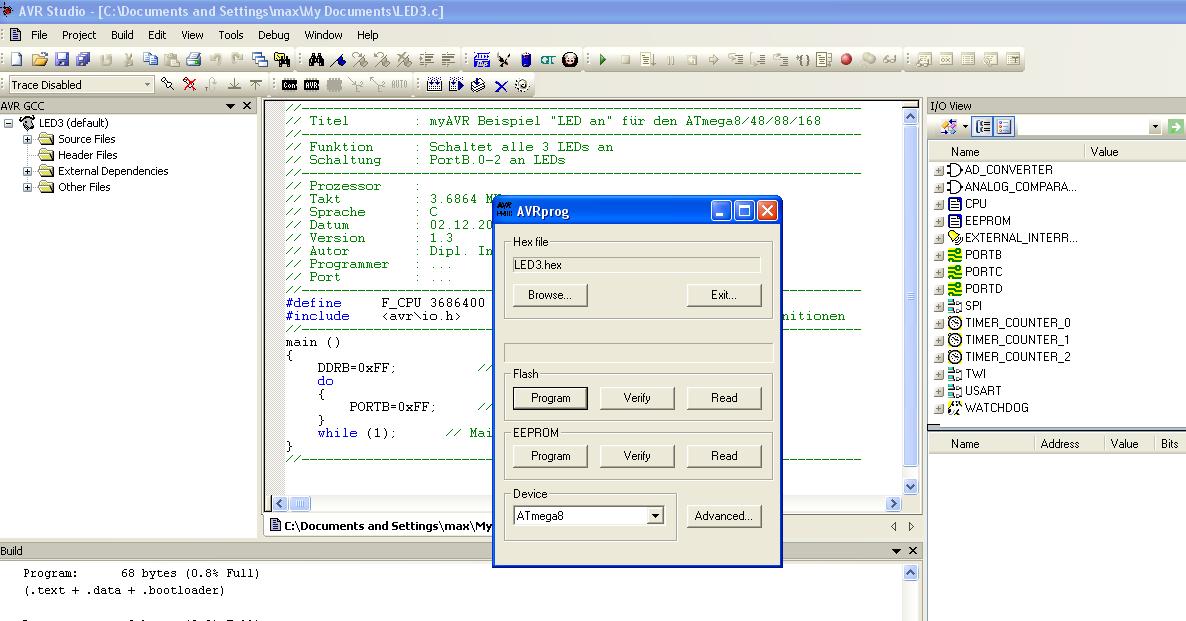Click the EEPROM Program button
Image resolution: width=1186 pixels, height=621 pixels.
pyautogui.click(x=550, y=456)
